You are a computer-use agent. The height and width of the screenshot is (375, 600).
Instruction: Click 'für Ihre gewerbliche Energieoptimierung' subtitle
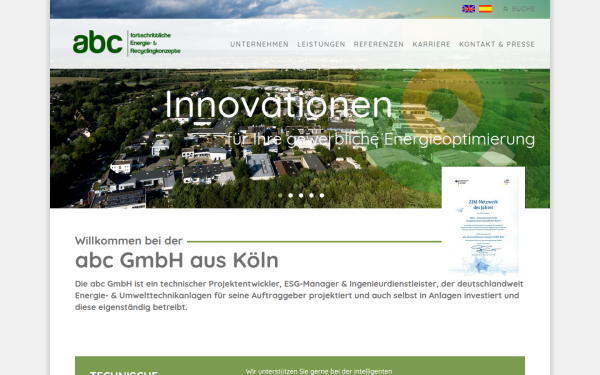pyautogui.click(x=381, y=139)
